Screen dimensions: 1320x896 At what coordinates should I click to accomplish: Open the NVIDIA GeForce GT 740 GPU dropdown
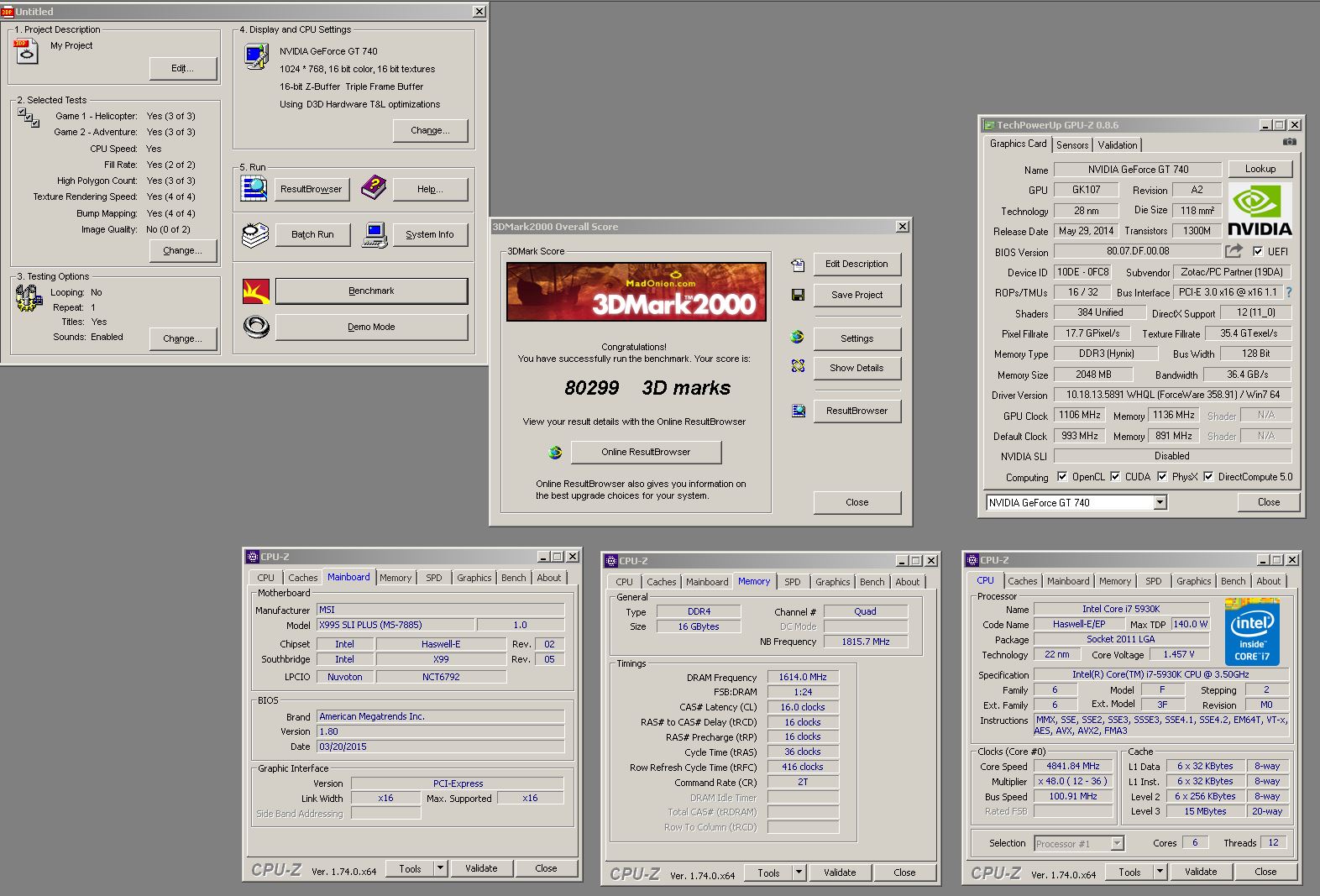coord(1160,502)
